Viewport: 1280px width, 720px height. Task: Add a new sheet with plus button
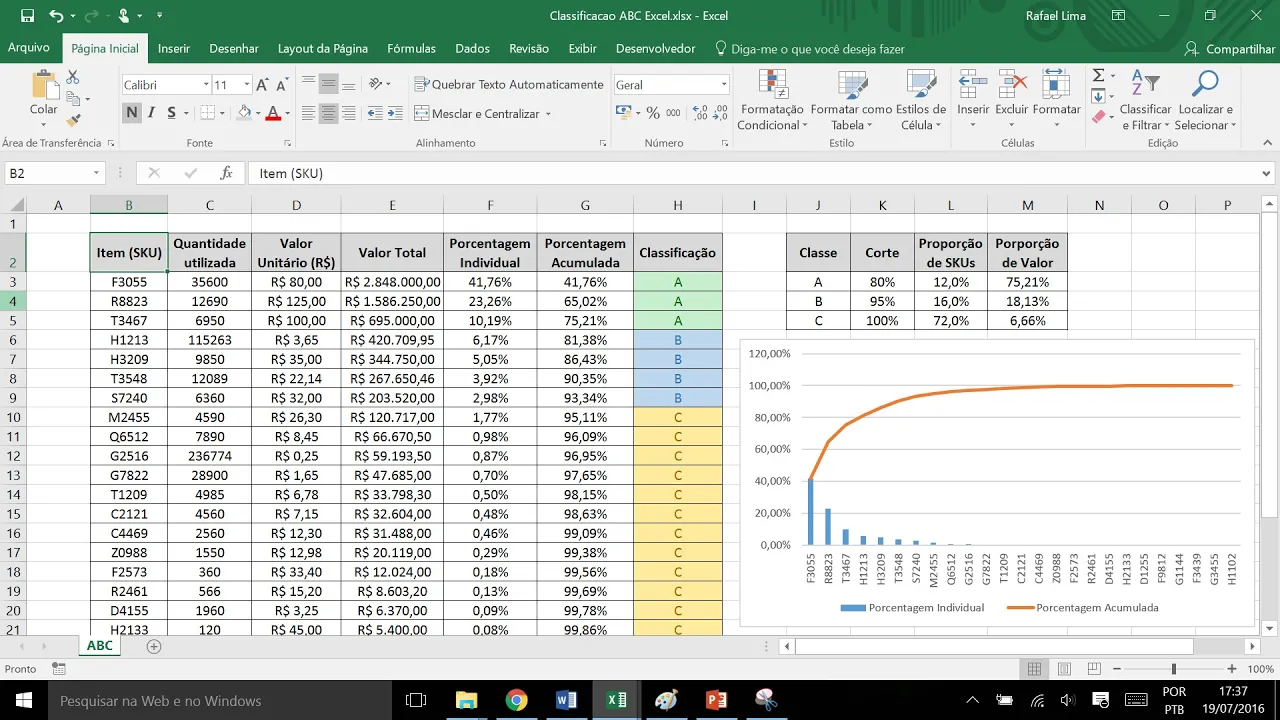(x=153, y=646)
